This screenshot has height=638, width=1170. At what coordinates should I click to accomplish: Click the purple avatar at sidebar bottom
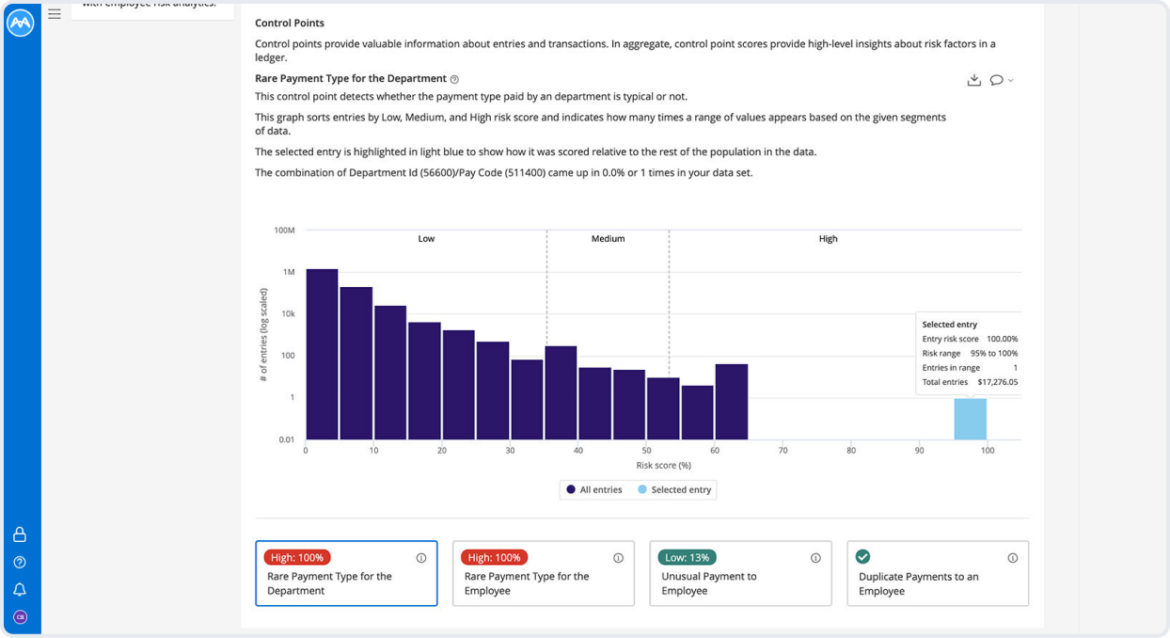pyautogui.click(x=19, y=615)
